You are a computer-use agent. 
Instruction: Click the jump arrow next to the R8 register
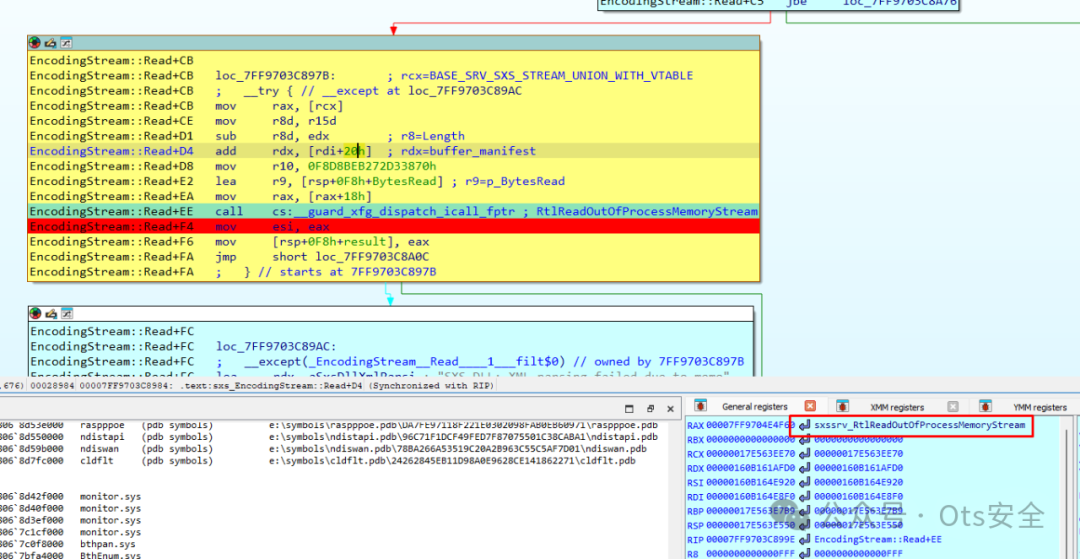tap(804, 553)
